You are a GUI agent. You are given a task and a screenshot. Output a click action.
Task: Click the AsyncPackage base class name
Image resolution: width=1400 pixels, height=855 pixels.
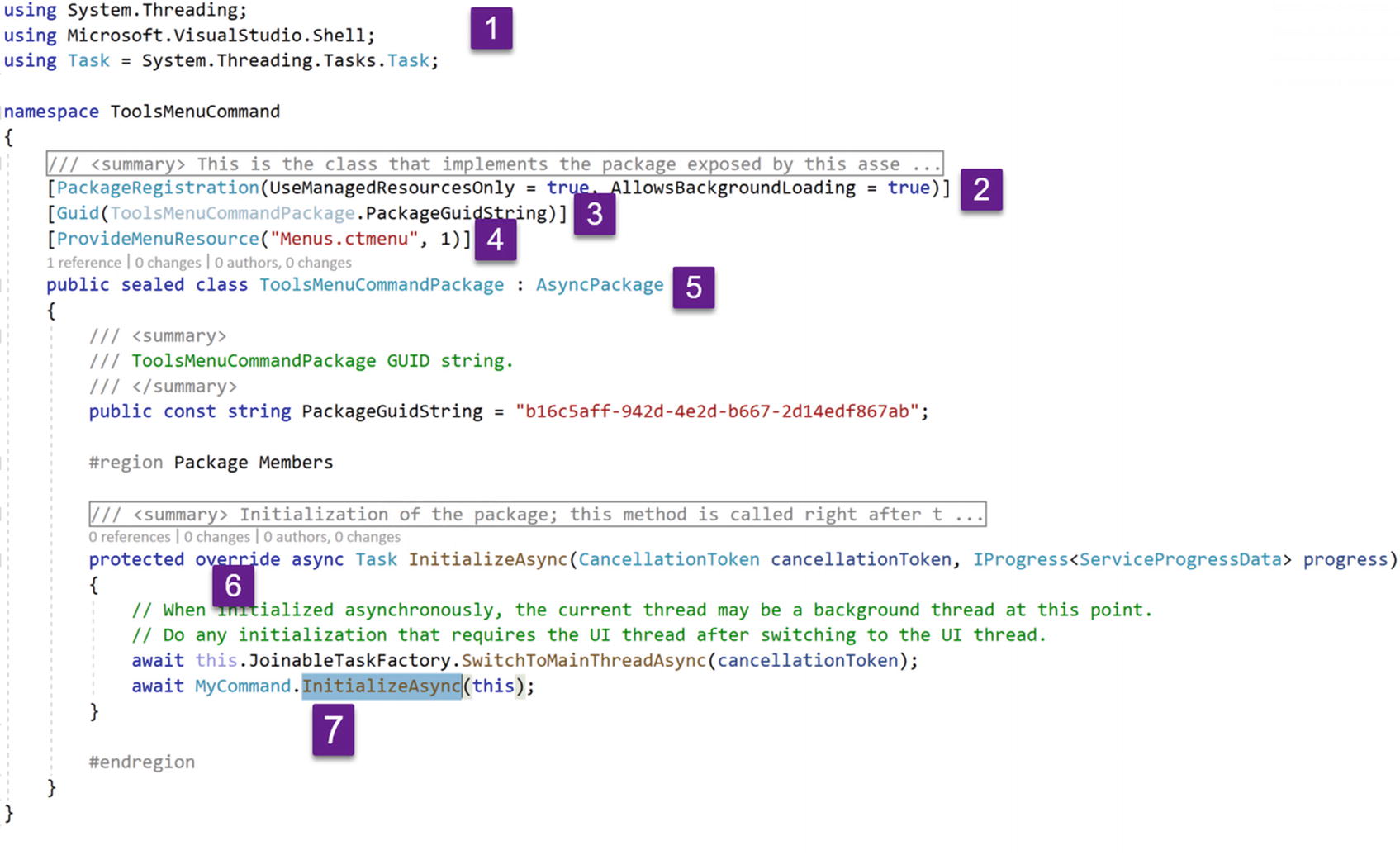pos(599,284)
